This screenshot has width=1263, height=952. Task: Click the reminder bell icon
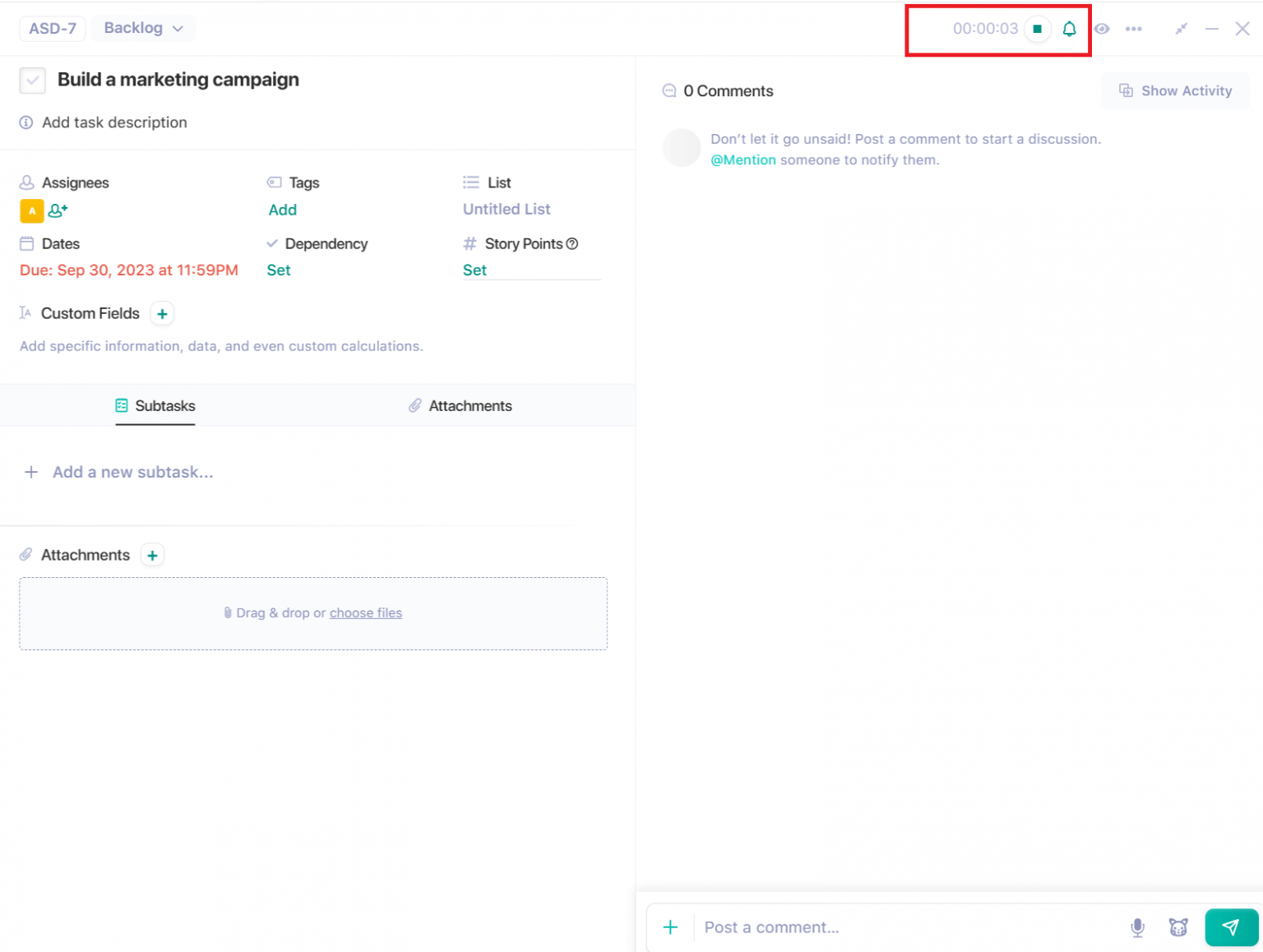tap(1069, 29)
